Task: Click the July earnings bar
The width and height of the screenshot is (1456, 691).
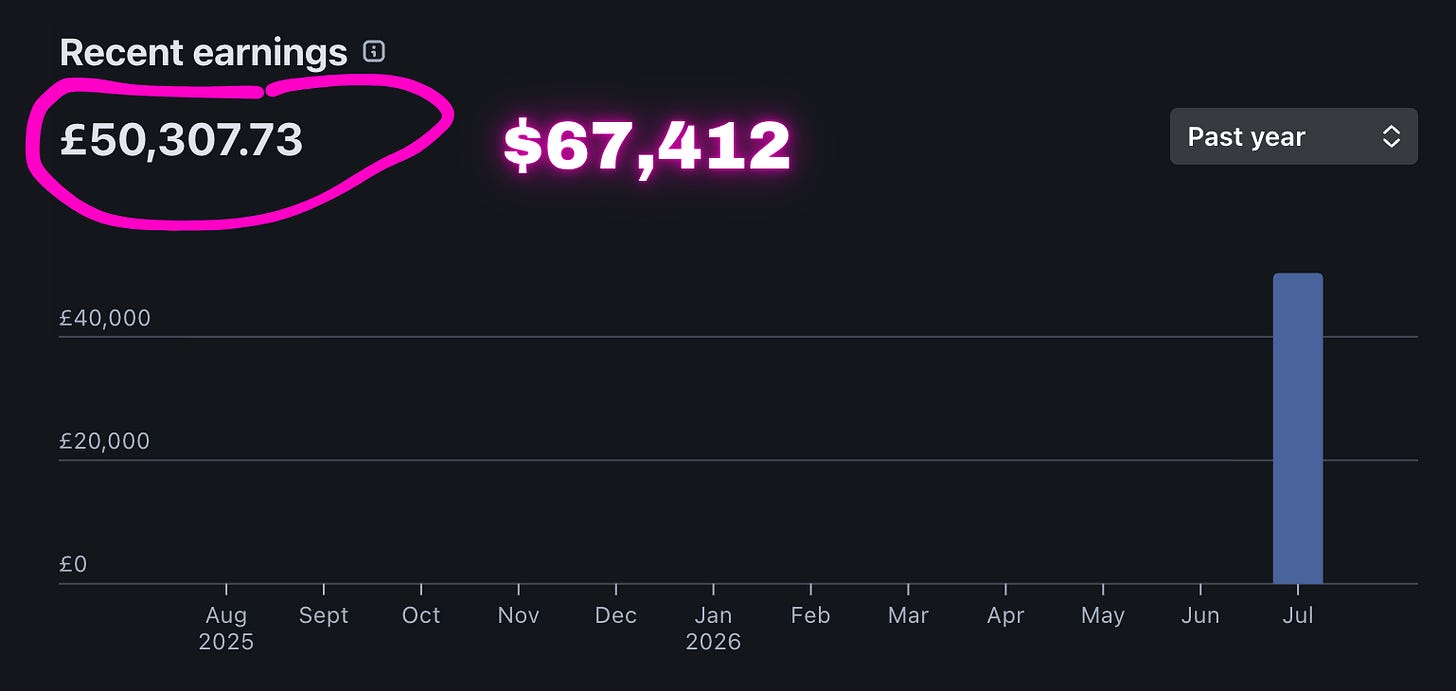Action: (x=1297, y=428)
